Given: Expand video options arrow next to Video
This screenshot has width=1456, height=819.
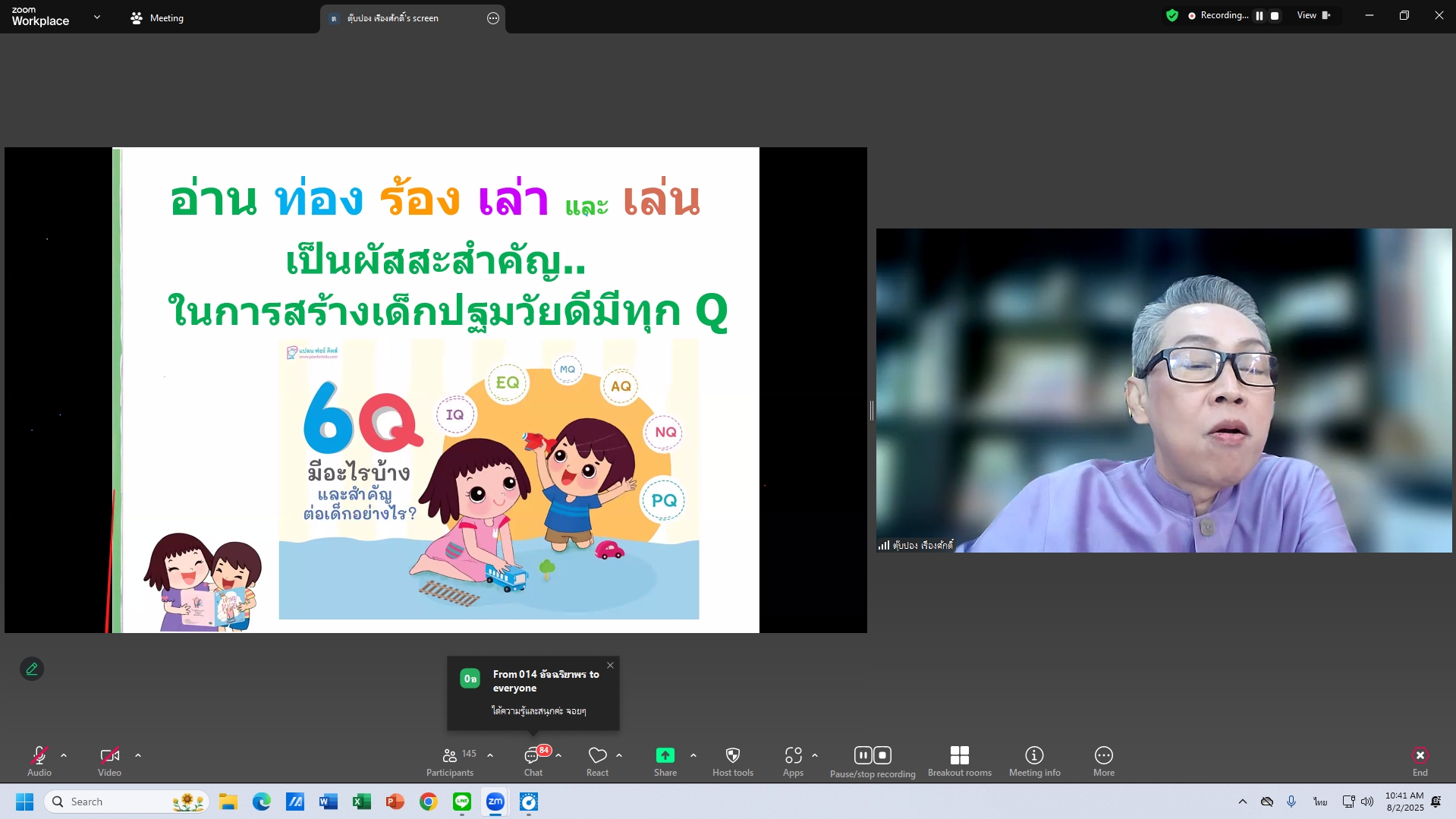Looking at the screenshot, I should click(138, 755).
